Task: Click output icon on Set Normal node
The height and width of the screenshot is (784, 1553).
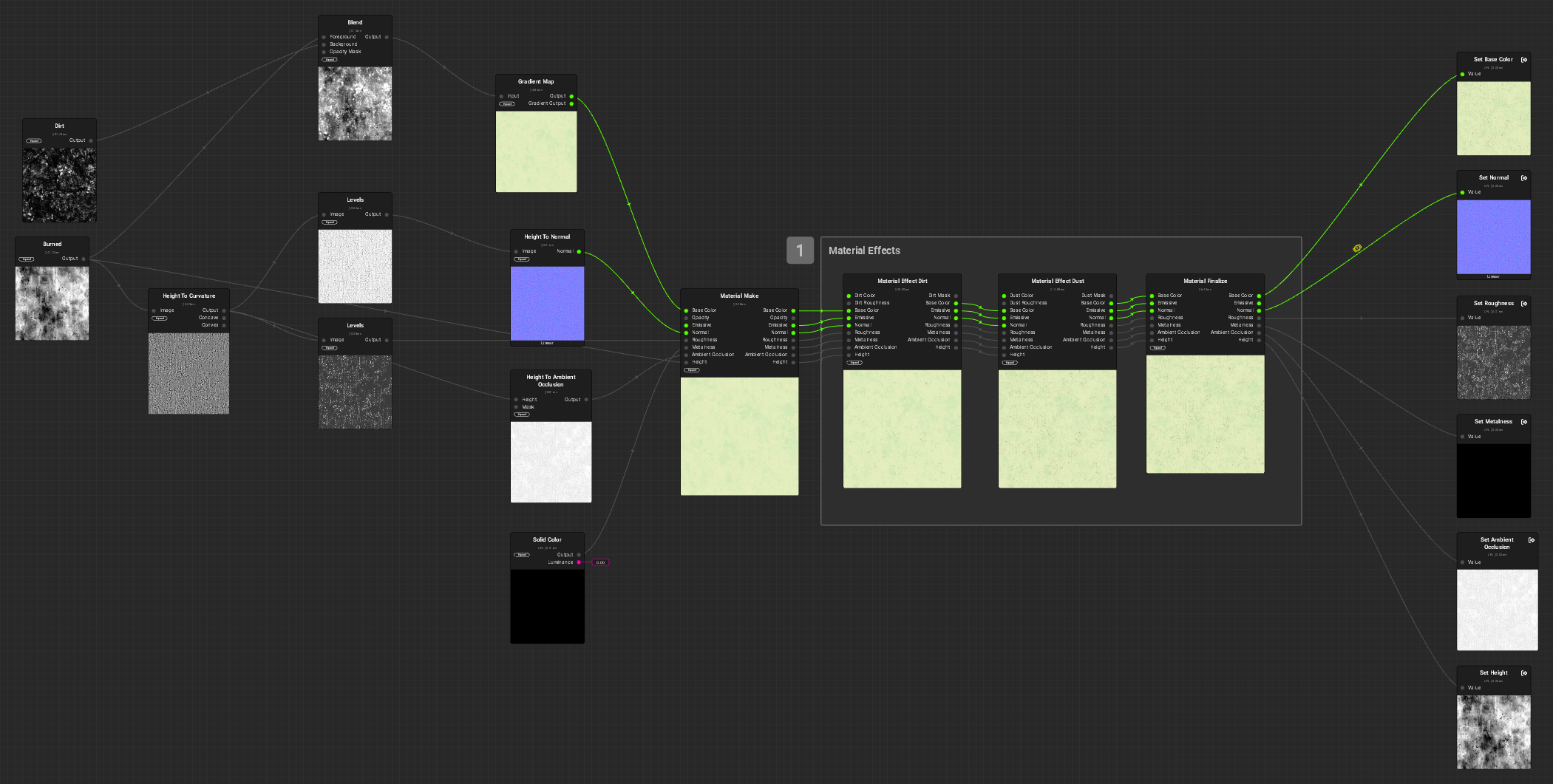Action: pos(1523,178)
